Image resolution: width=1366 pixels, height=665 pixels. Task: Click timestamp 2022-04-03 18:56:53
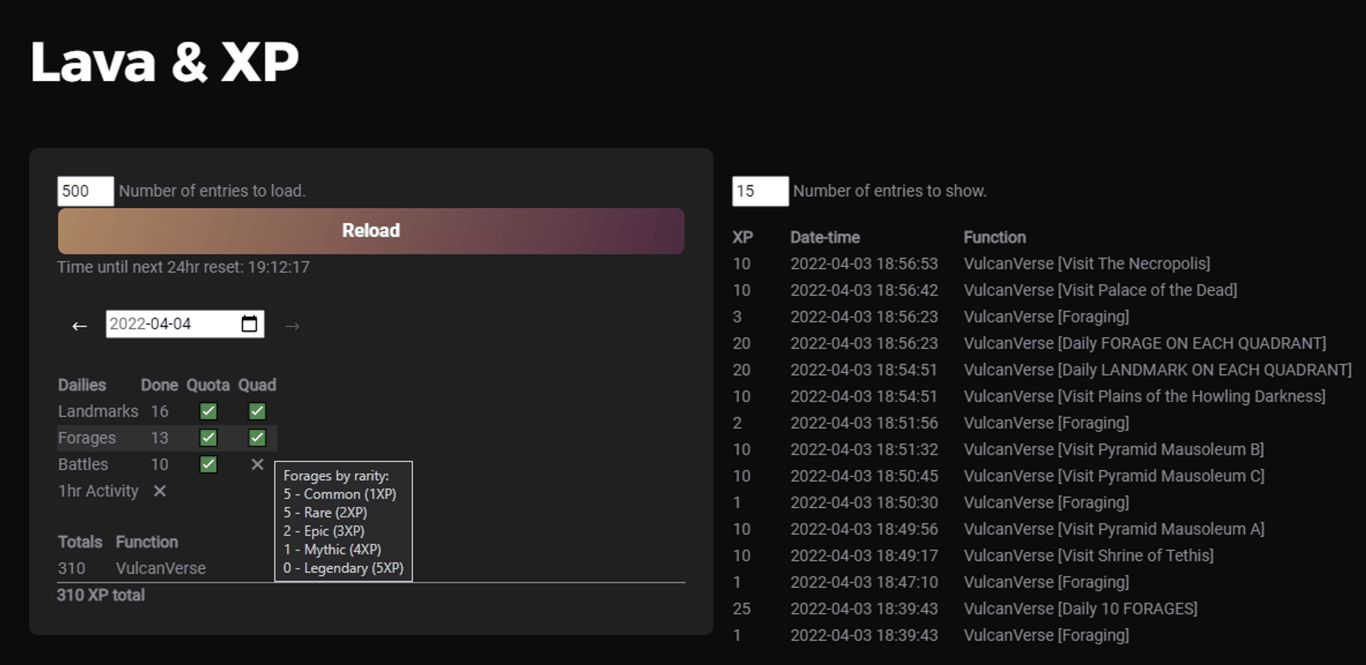coord(864,264)
